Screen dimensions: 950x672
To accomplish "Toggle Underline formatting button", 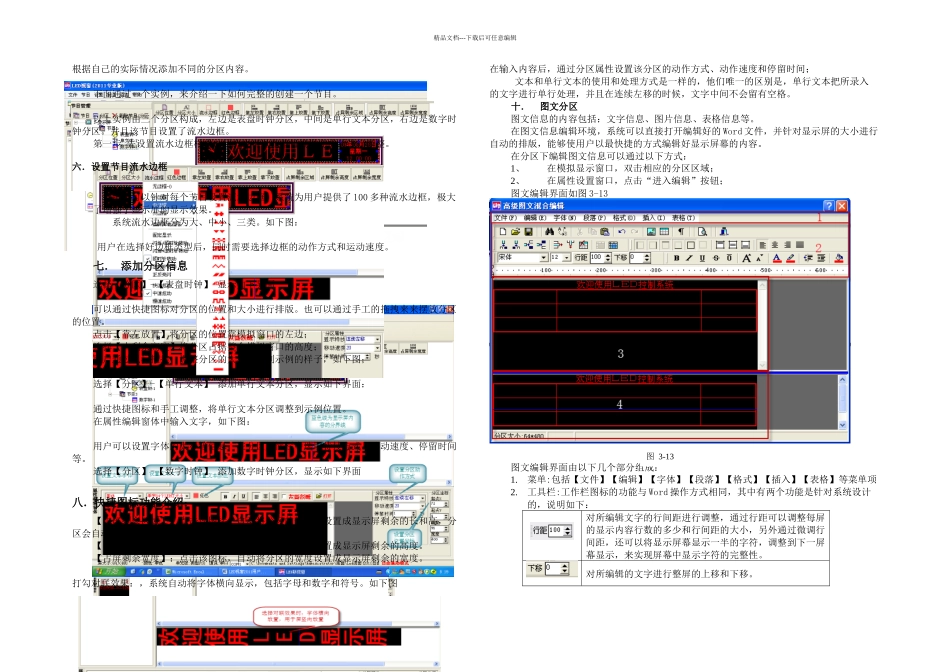I will pyautogui.click(x=702, y=258).
